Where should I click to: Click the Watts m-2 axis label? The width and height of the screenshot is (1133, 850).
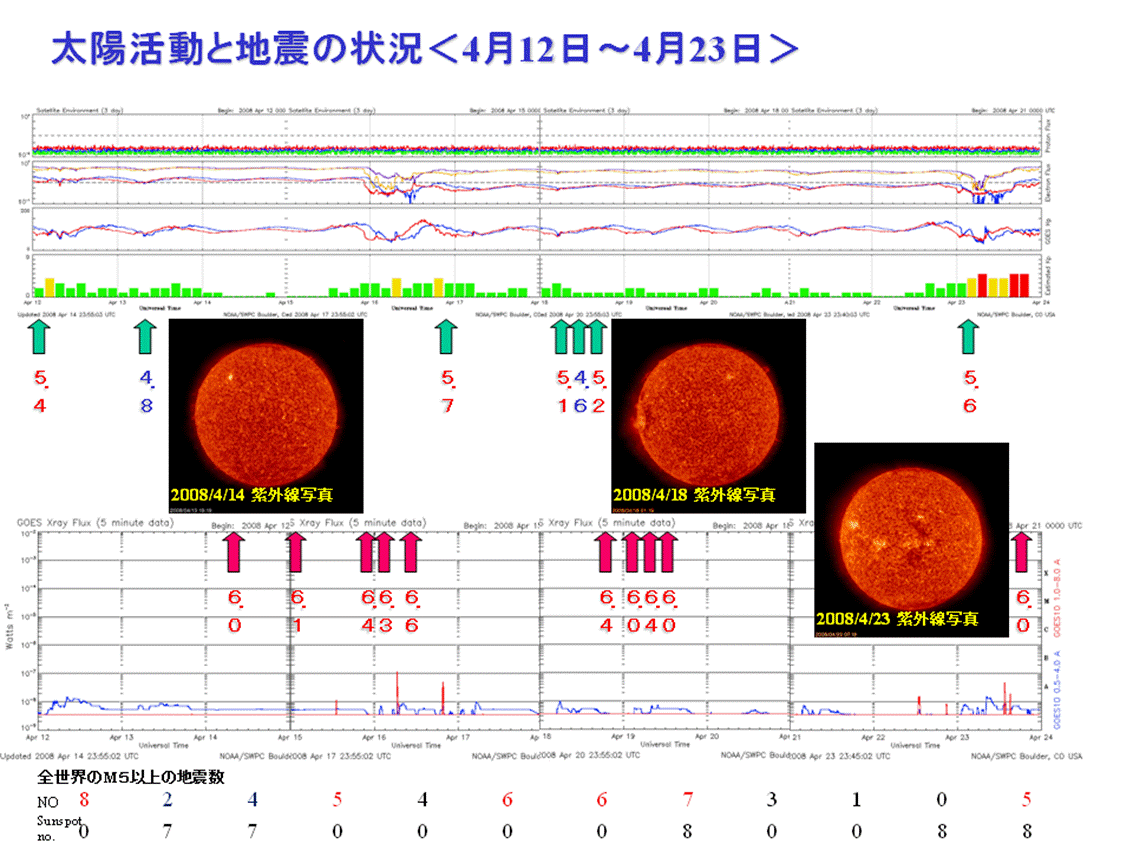(x=9, y=627)
